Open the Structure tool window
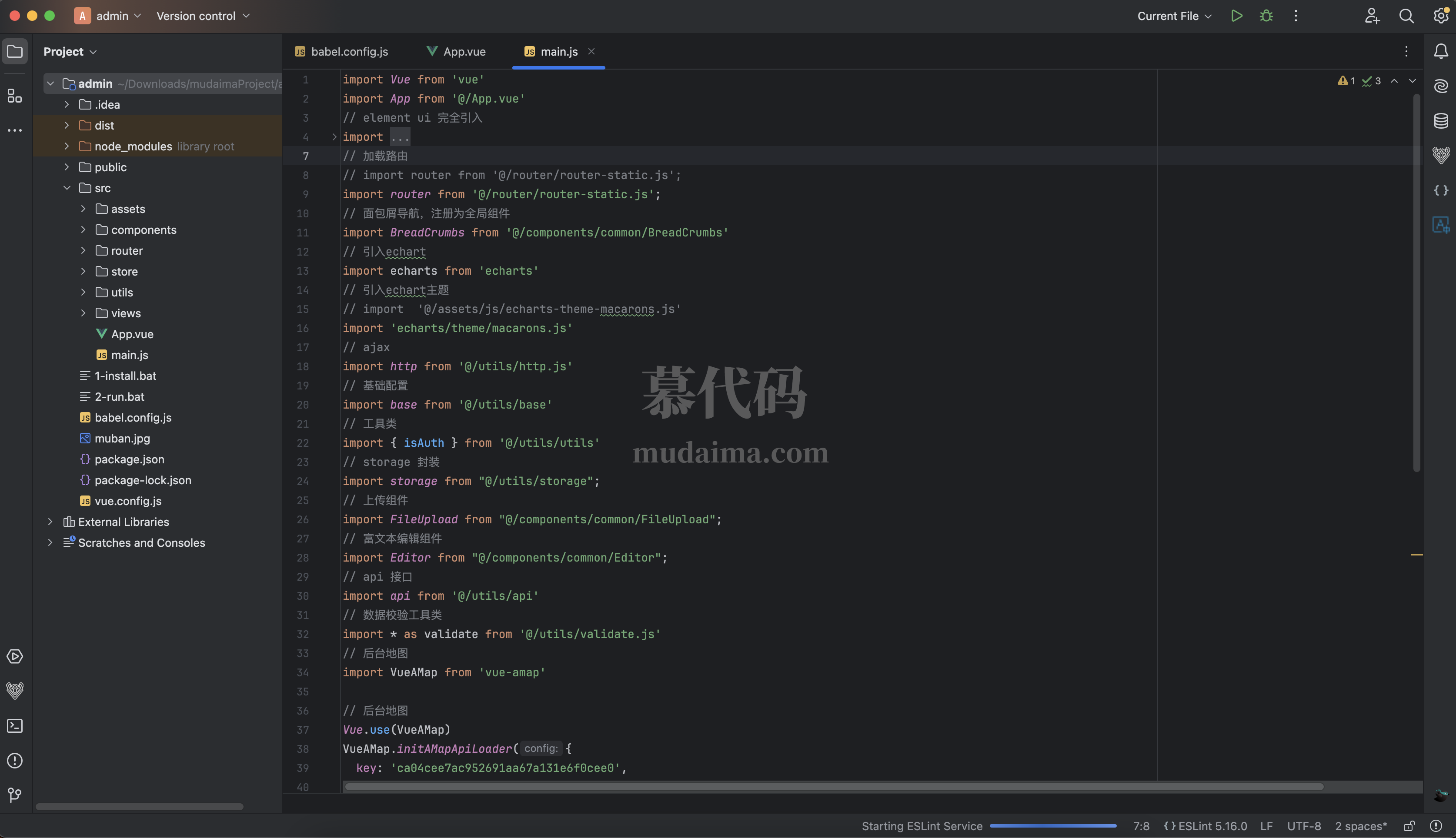The height and width of the screenshot is (838, 1456). coord(15,96)
